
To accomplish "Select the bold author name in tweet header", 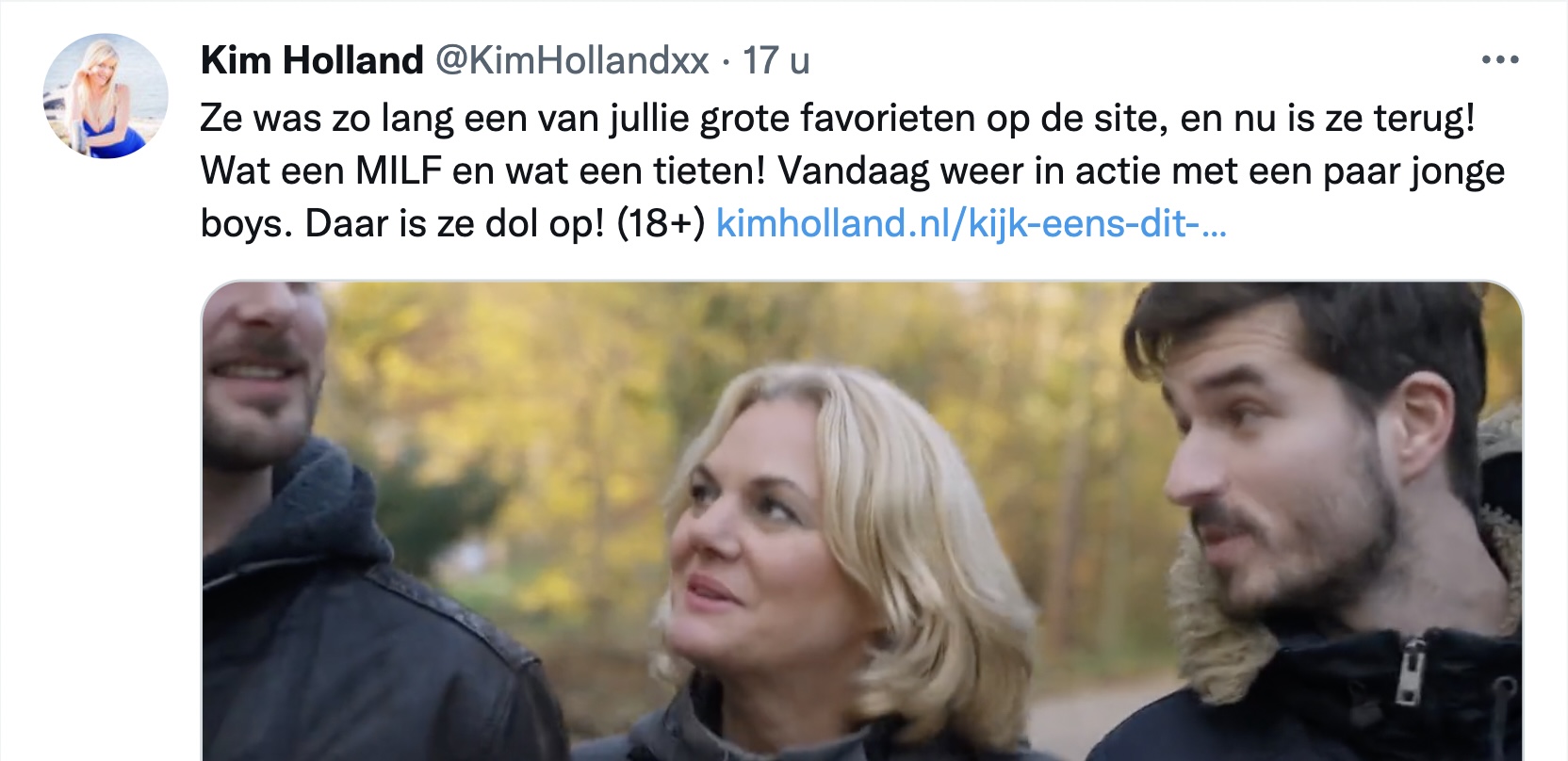I will click(x=312, y=60).
